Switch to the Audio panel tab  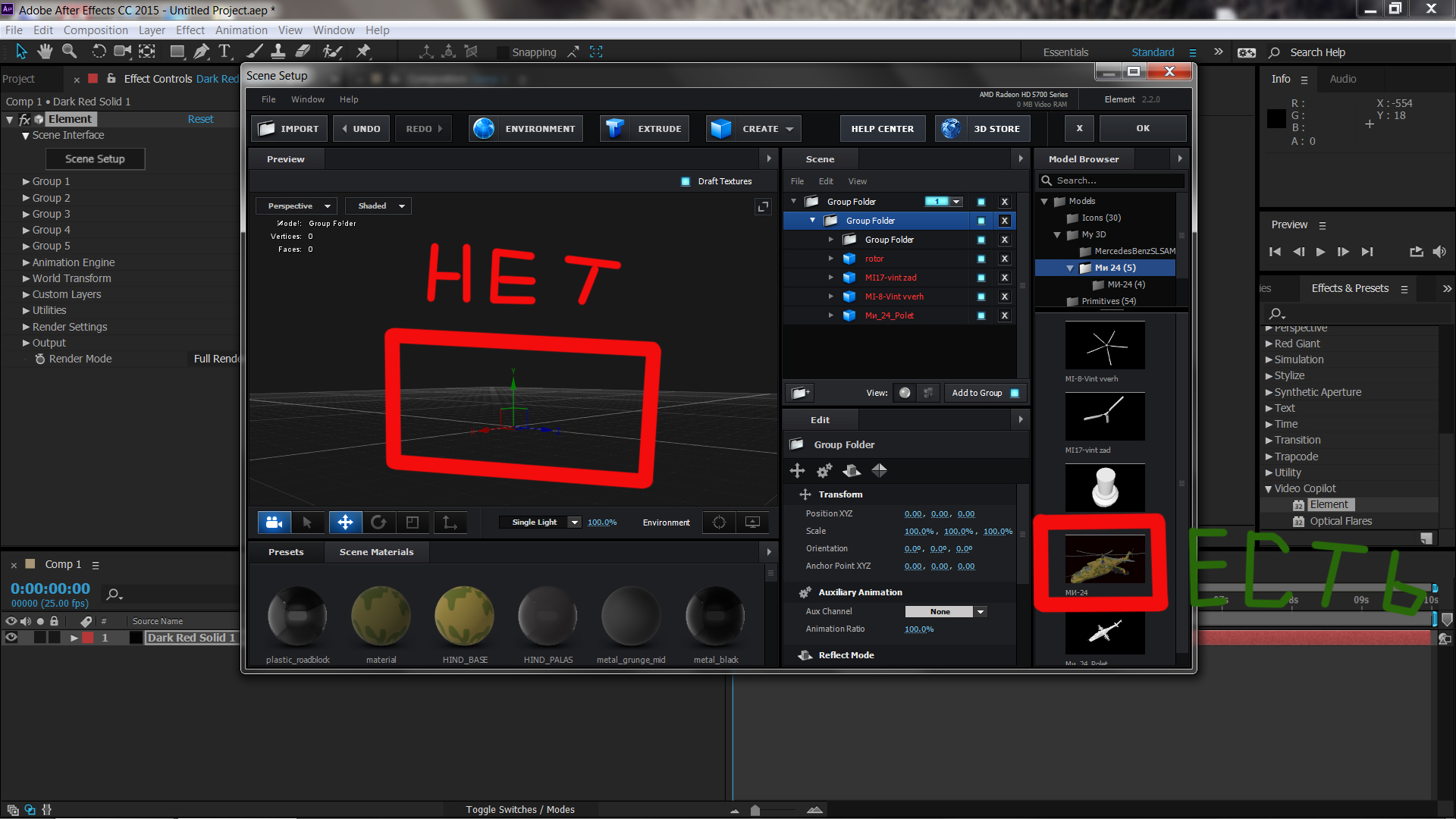pos(1343,79)
